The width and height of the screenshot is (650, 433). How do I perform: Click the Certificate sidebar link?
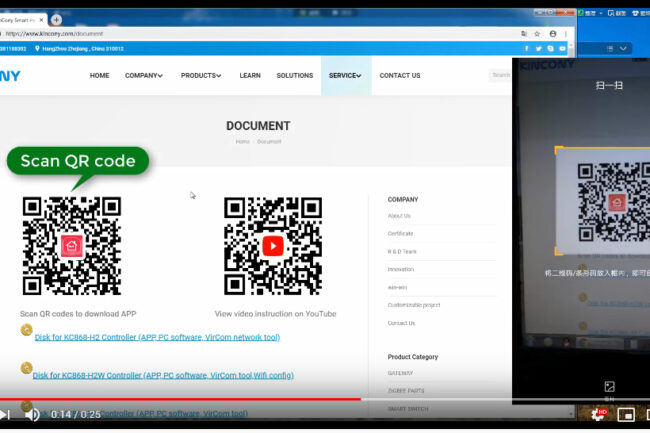[x=400, y=234]
